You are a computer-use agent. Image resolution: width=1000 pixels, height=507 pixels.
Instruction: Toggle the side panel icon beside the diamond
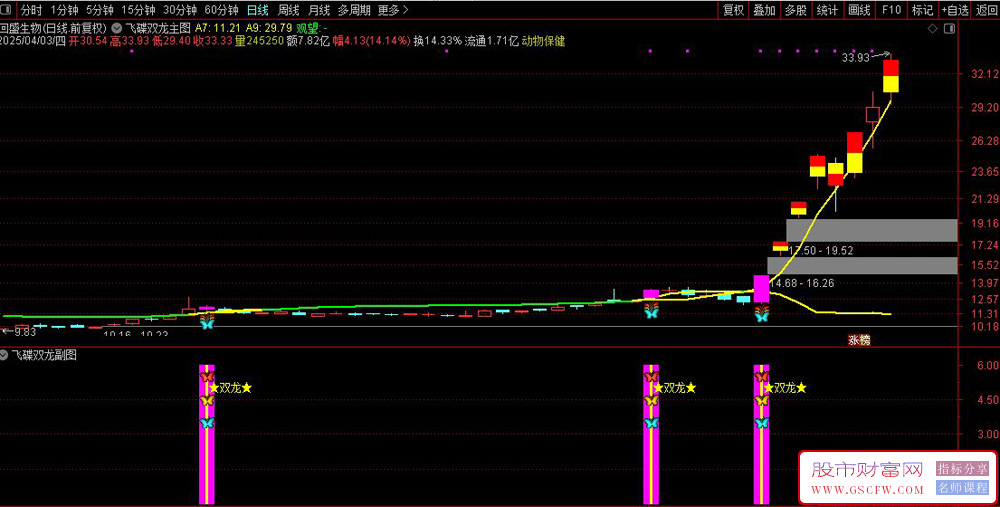(x=950, y=29)
